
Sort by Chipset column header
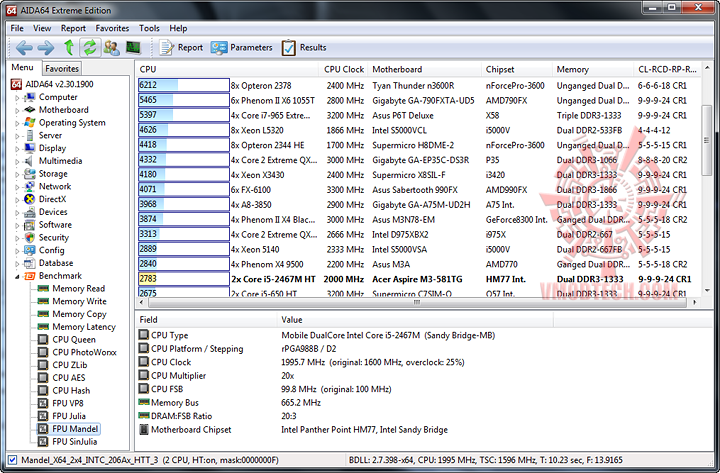pyautogui.click(x=517, y=69)
